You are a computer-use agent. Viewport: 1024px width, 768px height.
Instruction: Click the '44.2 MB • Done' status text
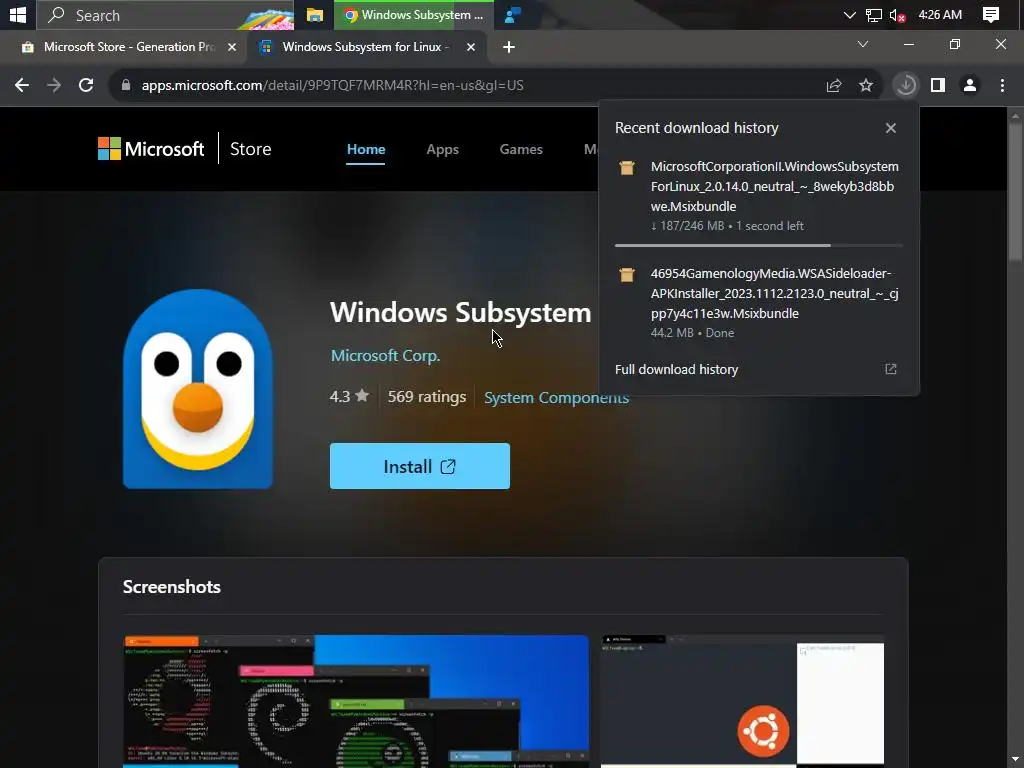tap(692, 332)
